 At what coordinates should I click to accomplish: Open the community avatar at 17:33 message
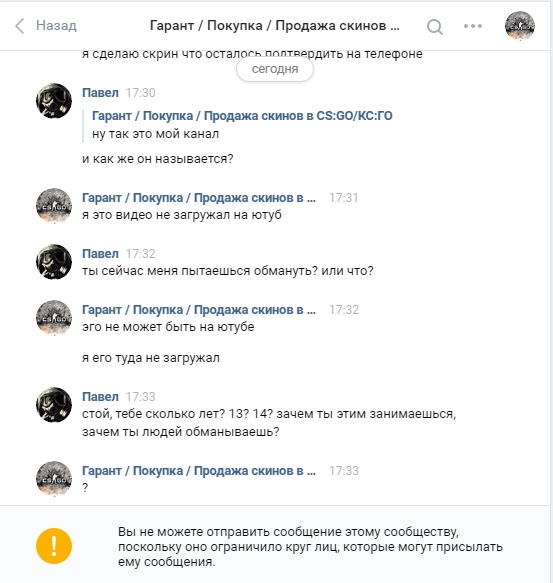tap(54, 479)
